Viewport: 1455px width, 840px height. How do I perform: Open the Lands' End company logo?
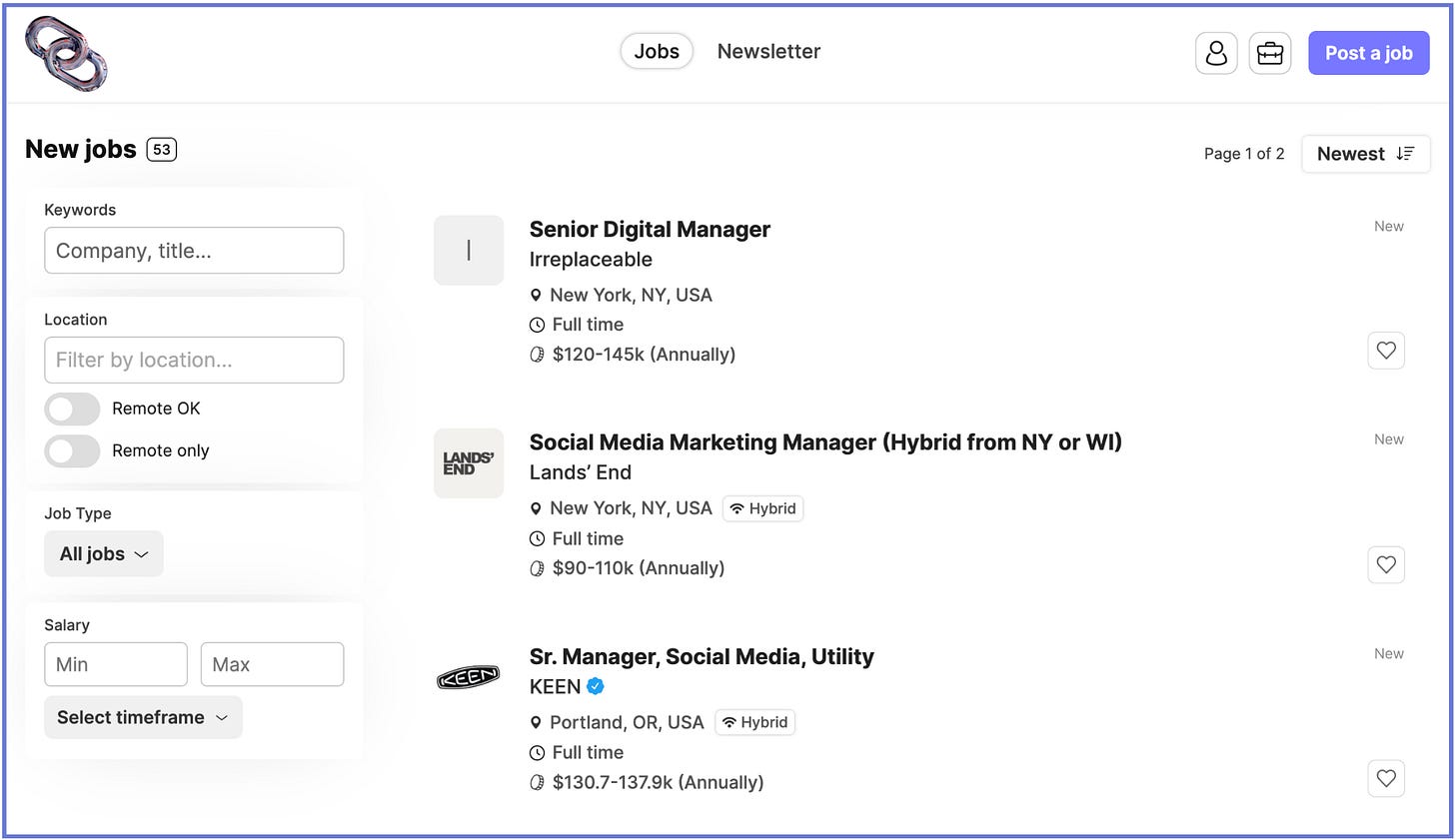point(469,463)
